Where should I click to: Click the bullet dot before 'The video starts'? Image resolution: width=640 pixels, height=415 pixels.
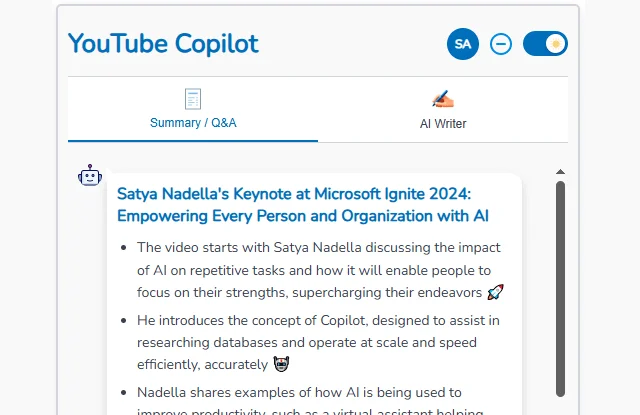point(122,248)
